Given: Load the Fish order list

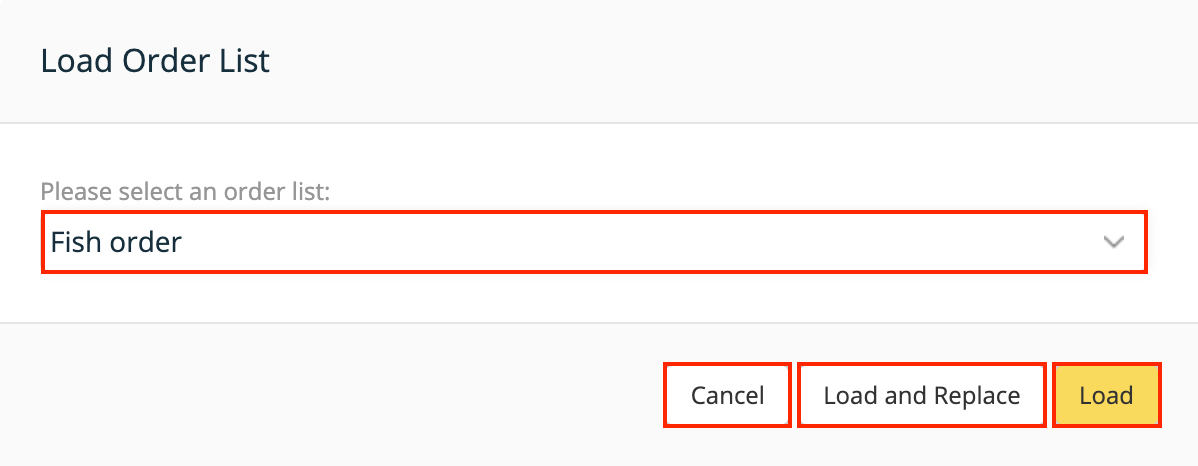Looking at the screenshot, I should pos(1106,395).
